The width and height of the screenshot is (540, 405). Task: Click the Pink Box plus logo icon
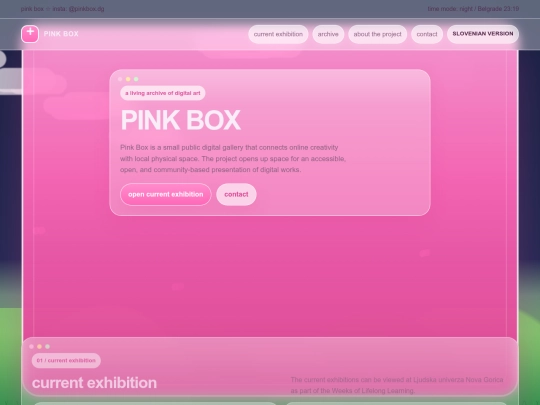click(30, 34)
